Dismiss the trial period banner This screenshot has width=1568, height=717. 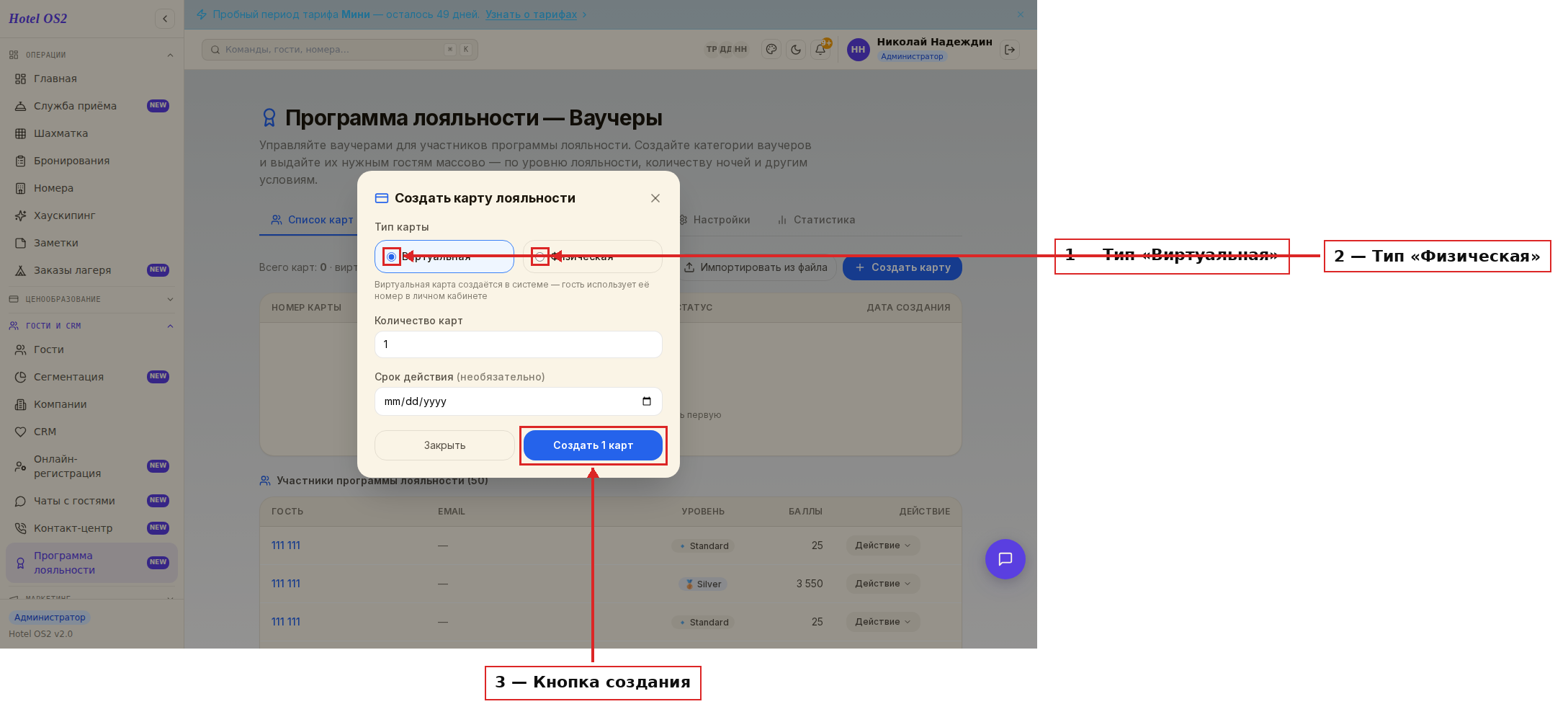[x=1021, y=14]
